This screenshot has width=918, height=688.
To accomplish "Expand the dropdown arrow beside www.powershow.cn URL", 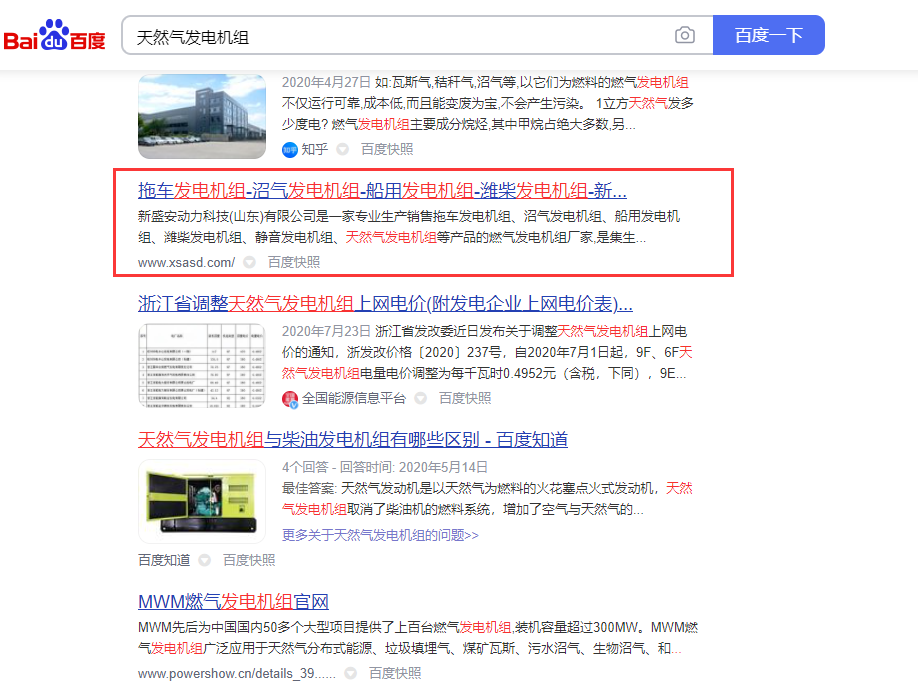I will [x=351, y=673].
